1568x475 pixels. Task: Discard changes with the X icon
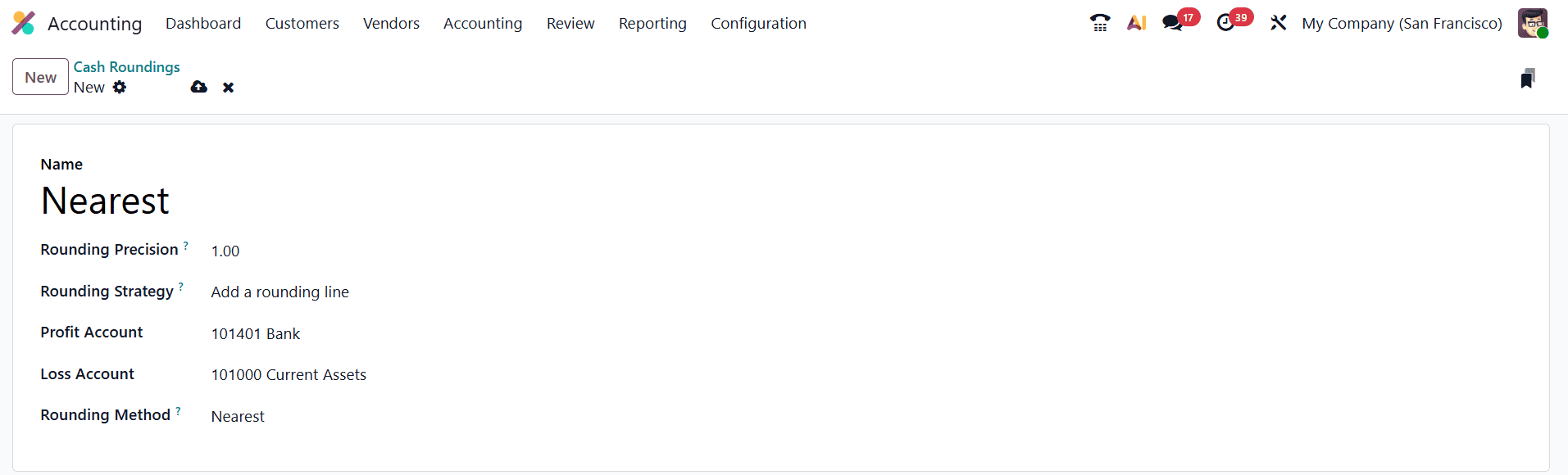coord(228,87)
